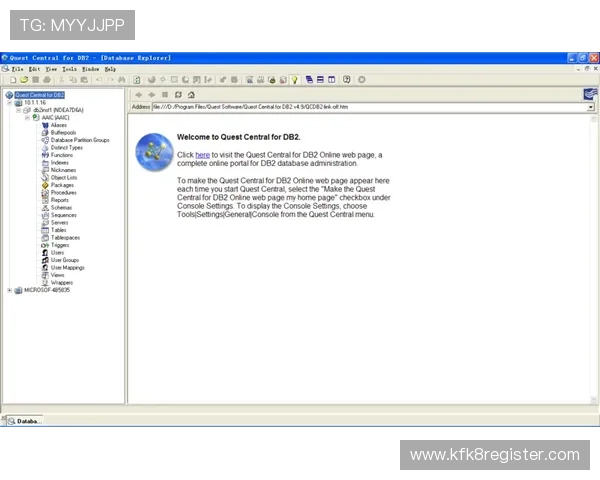Collapse the db2inst1 instance node
This screenshot has height=480, width=600.
(18, 109)
